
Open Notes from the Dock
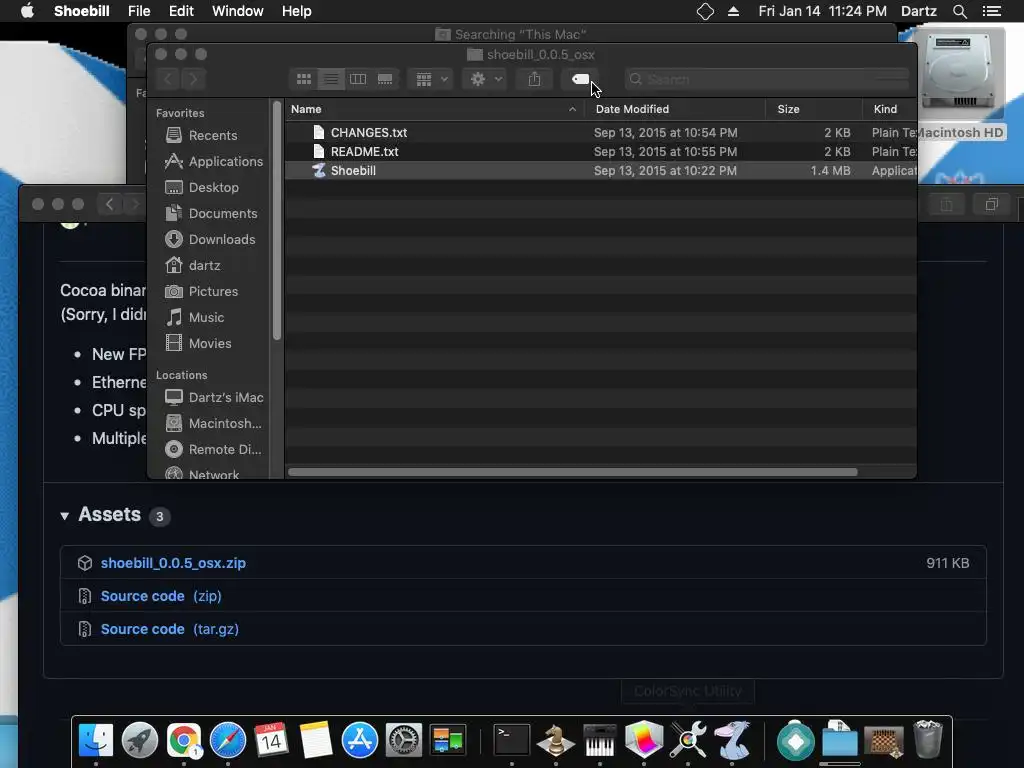316,741
